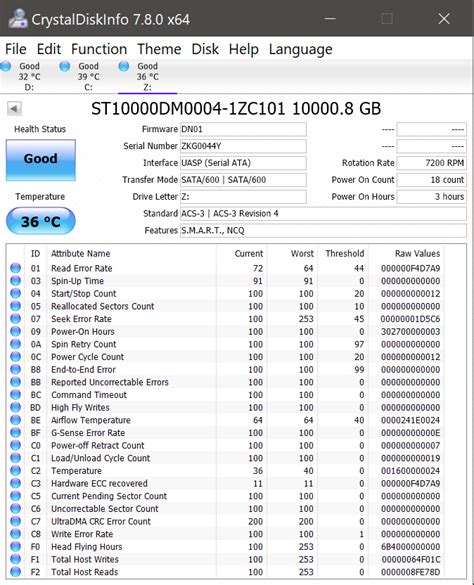
Task: Click the Power On Hours field
Action: [431, 197]
